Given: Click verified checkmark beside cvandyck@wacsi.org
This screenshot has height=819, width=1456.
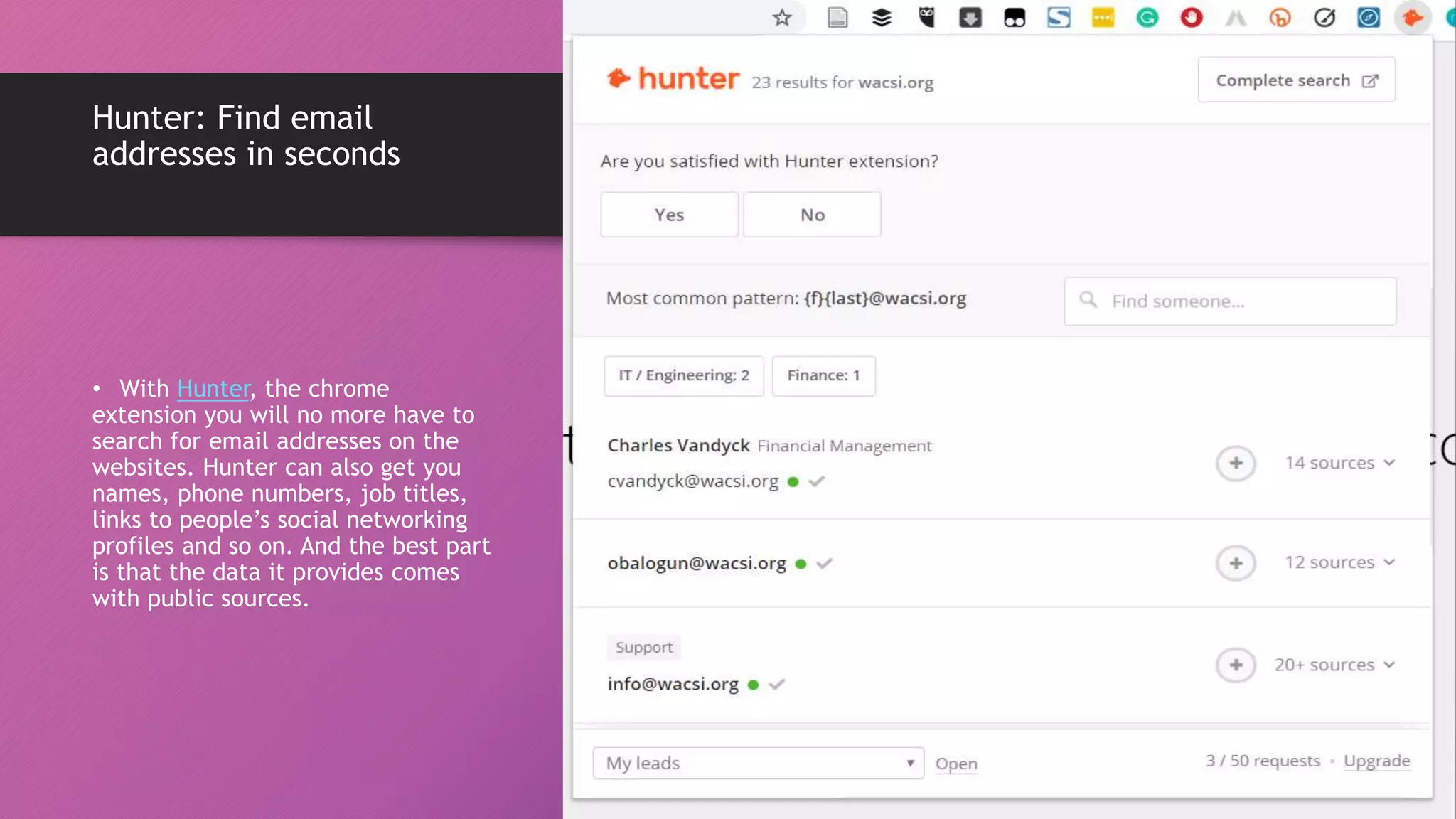Looking at the screenshot, I should (x=817, y=482).
